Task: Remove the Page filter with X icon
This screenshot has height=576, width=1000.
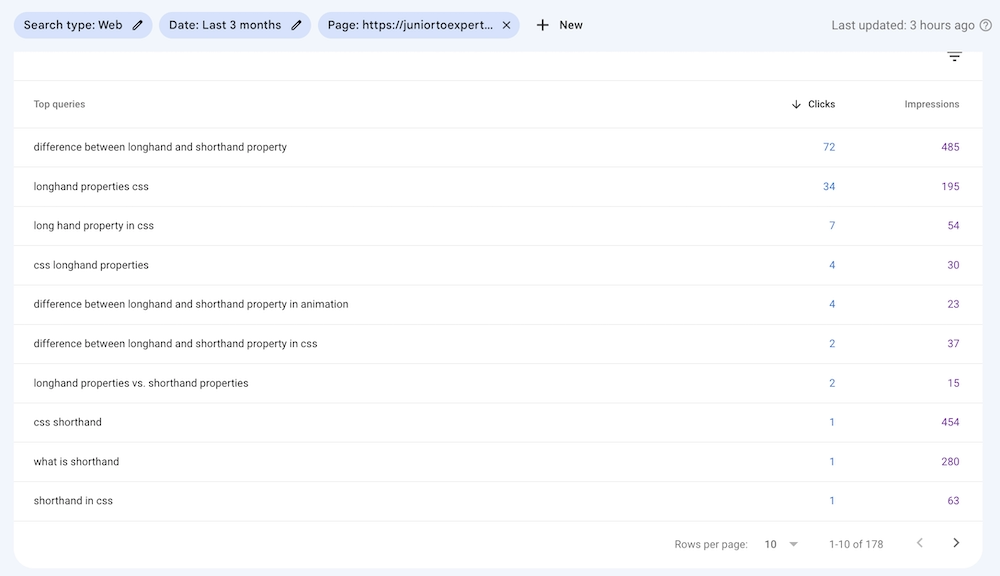Action: (506, 26)
